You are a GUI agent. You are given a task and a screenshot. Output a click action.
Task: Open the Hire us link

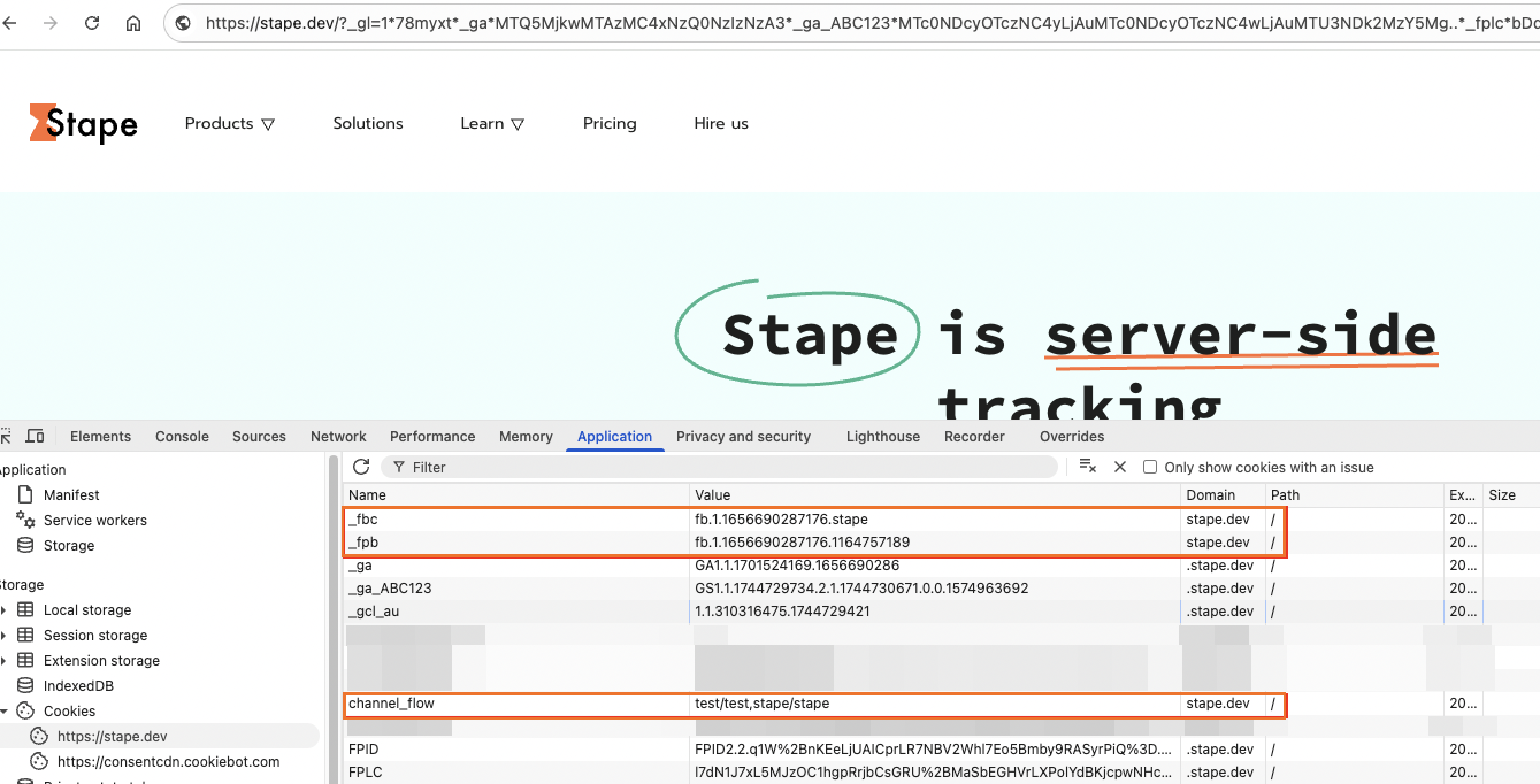pos(721,123)
